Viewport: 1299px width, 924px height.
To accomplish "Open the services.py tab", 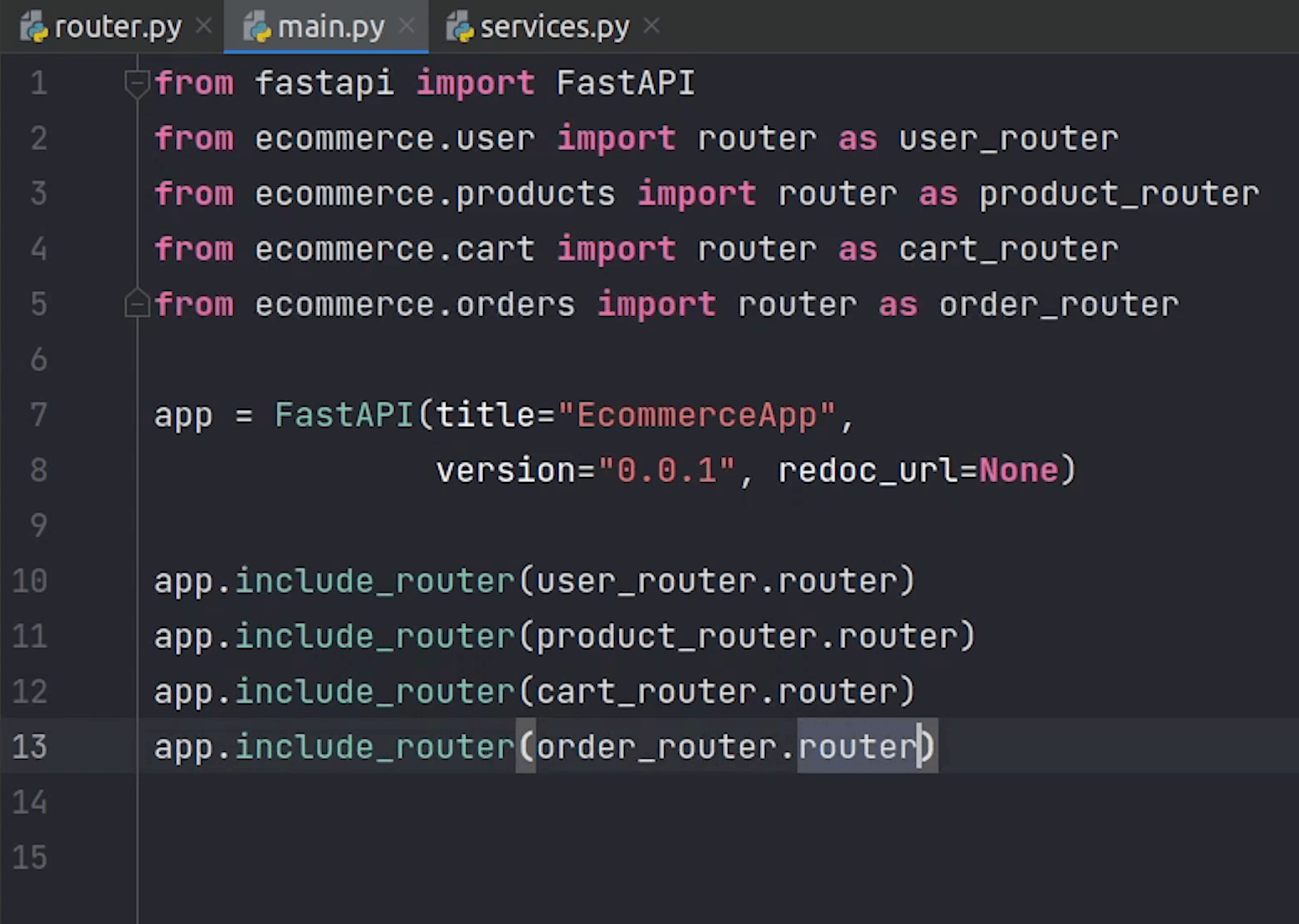I will 553,28.
